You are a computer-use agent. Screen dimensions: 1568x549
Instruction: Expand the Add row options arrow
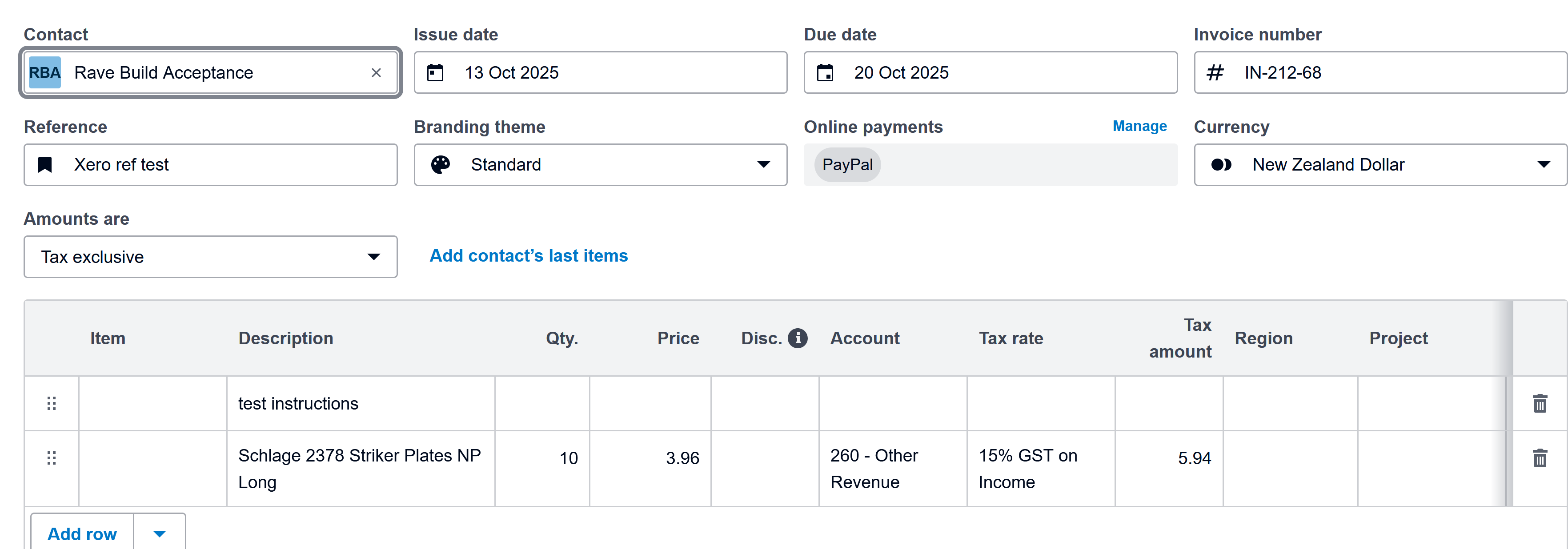[160, 533]
